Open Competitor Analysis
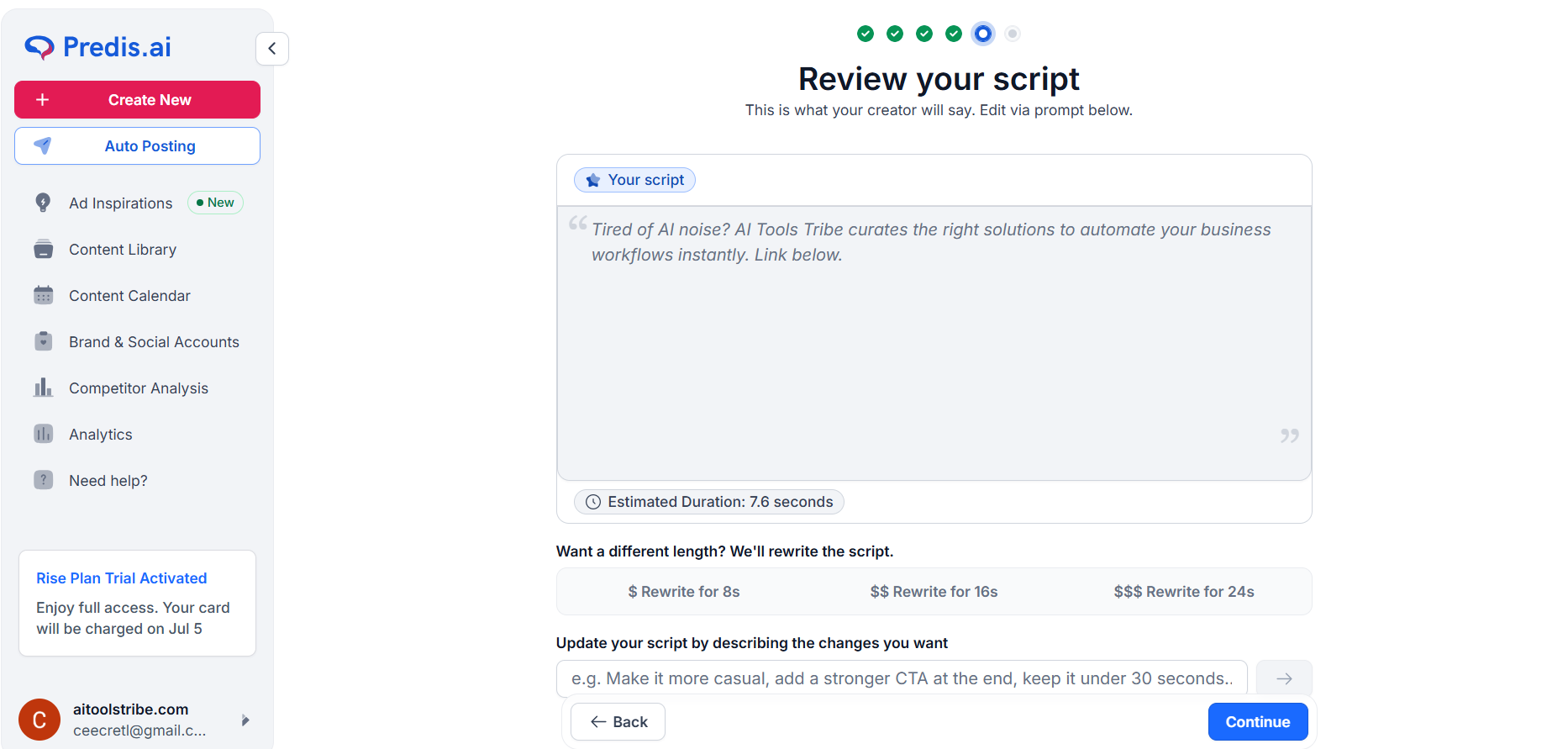The height and width of the screenshot is (749, 1568). coord(139,388)
